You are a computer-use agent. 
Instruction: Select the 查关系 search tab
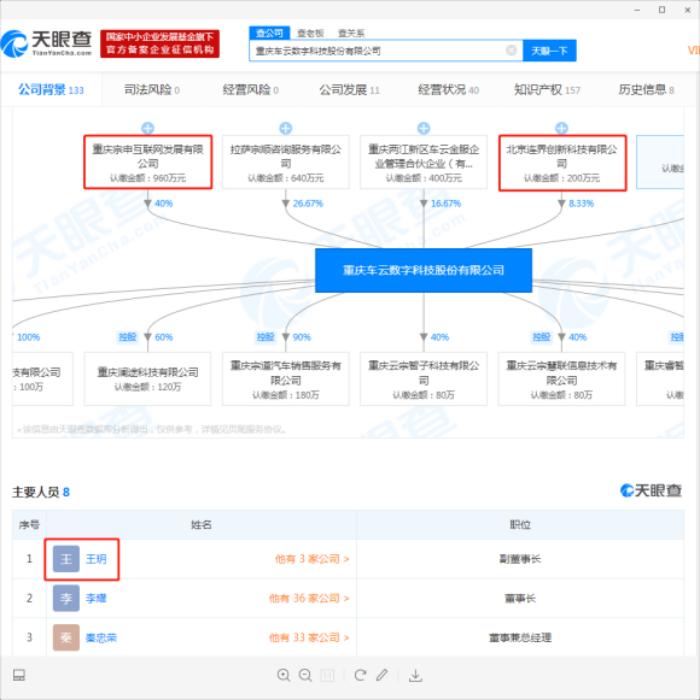pos(351,33)
